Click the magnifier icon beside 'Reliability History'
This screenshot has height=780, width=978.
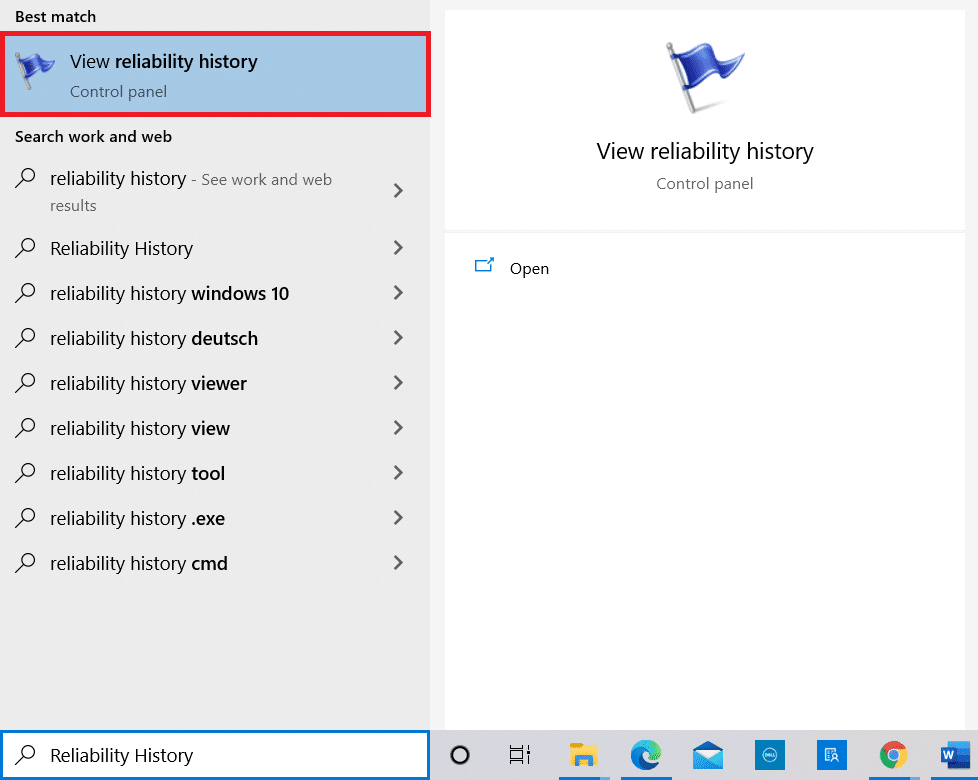coord(24,755)
